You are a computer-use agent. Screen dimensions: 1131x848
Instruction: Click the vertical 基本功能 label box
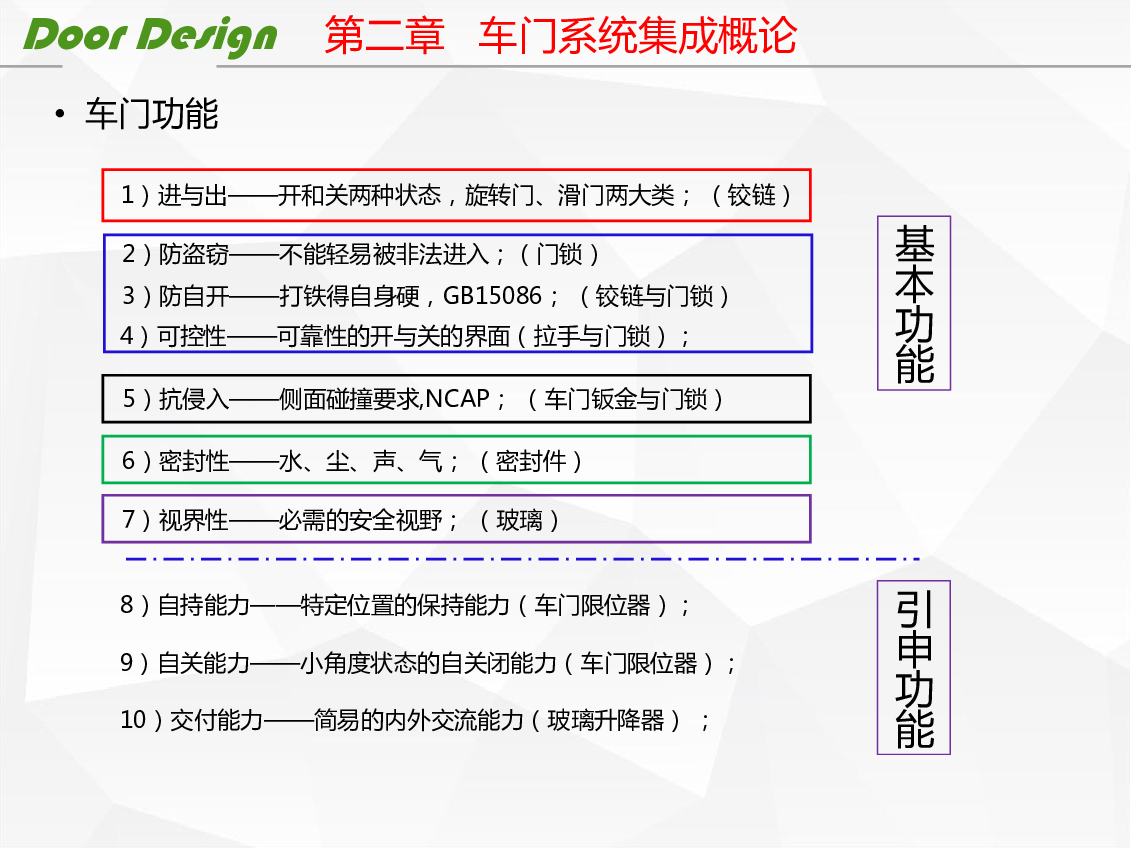(914, 304)
